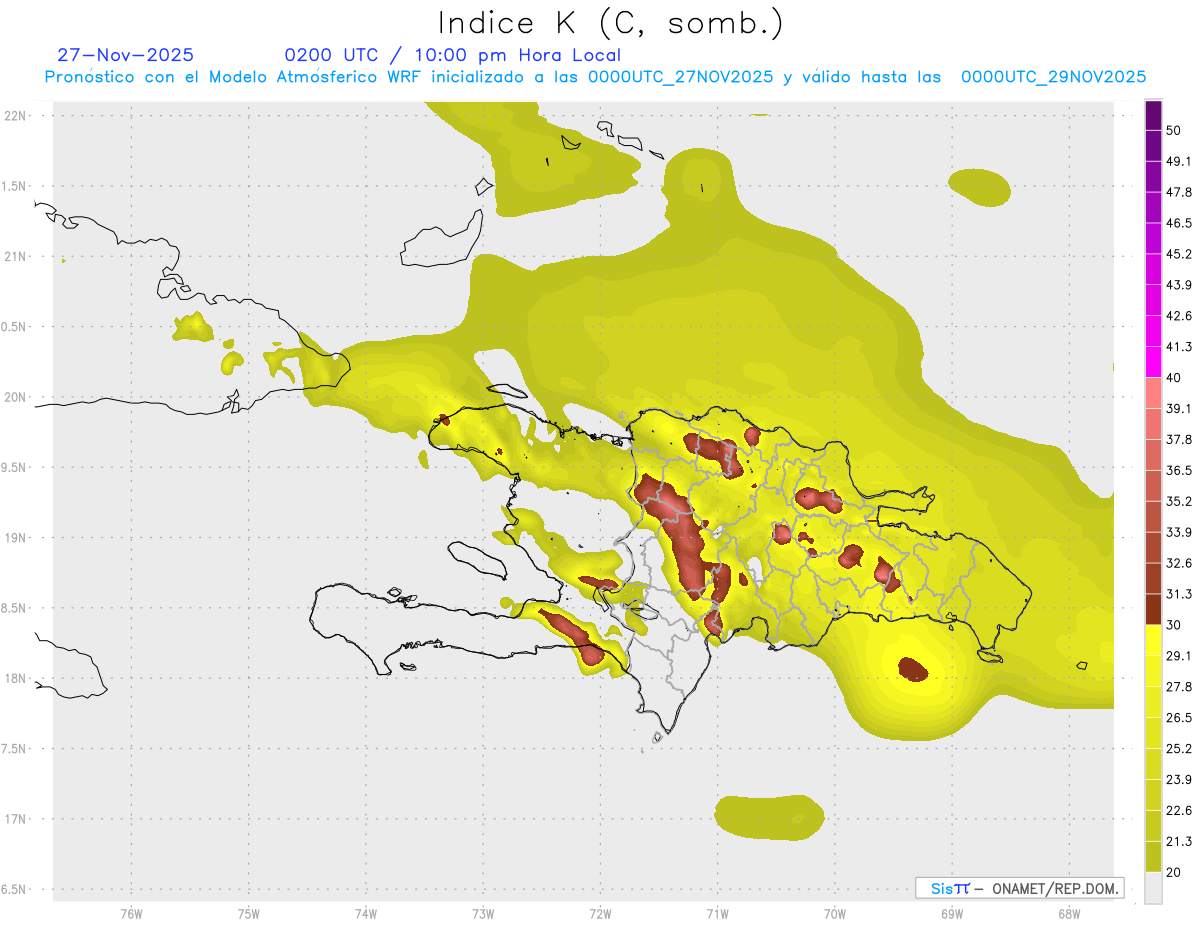The width and height of the screenshot is (1200, 927).
Task: Click the '18N' latitude label
Action: 16,679
